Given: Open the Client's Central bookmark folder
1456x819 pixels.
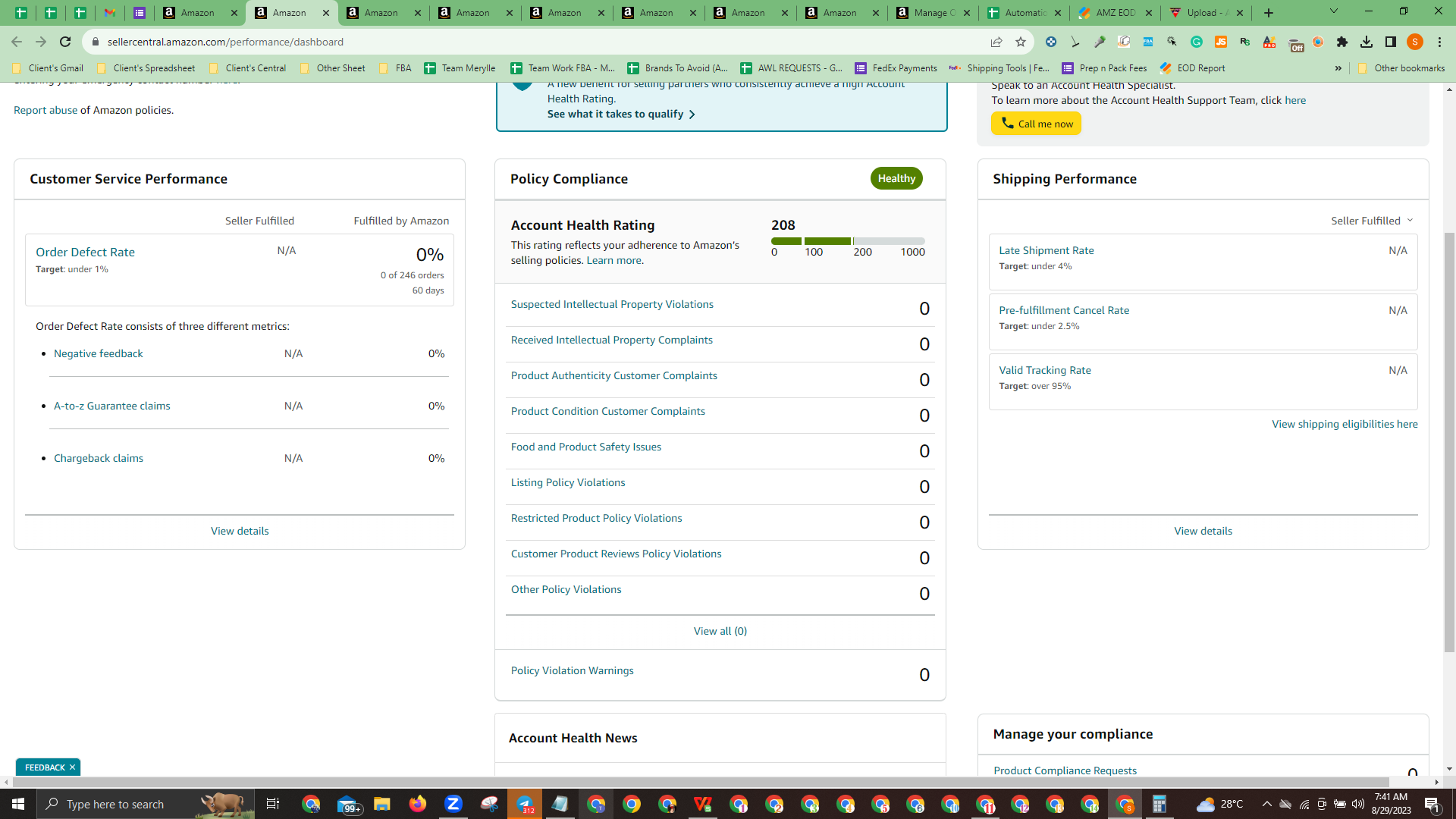Looking at the screenshot, I should coord(247,68).
